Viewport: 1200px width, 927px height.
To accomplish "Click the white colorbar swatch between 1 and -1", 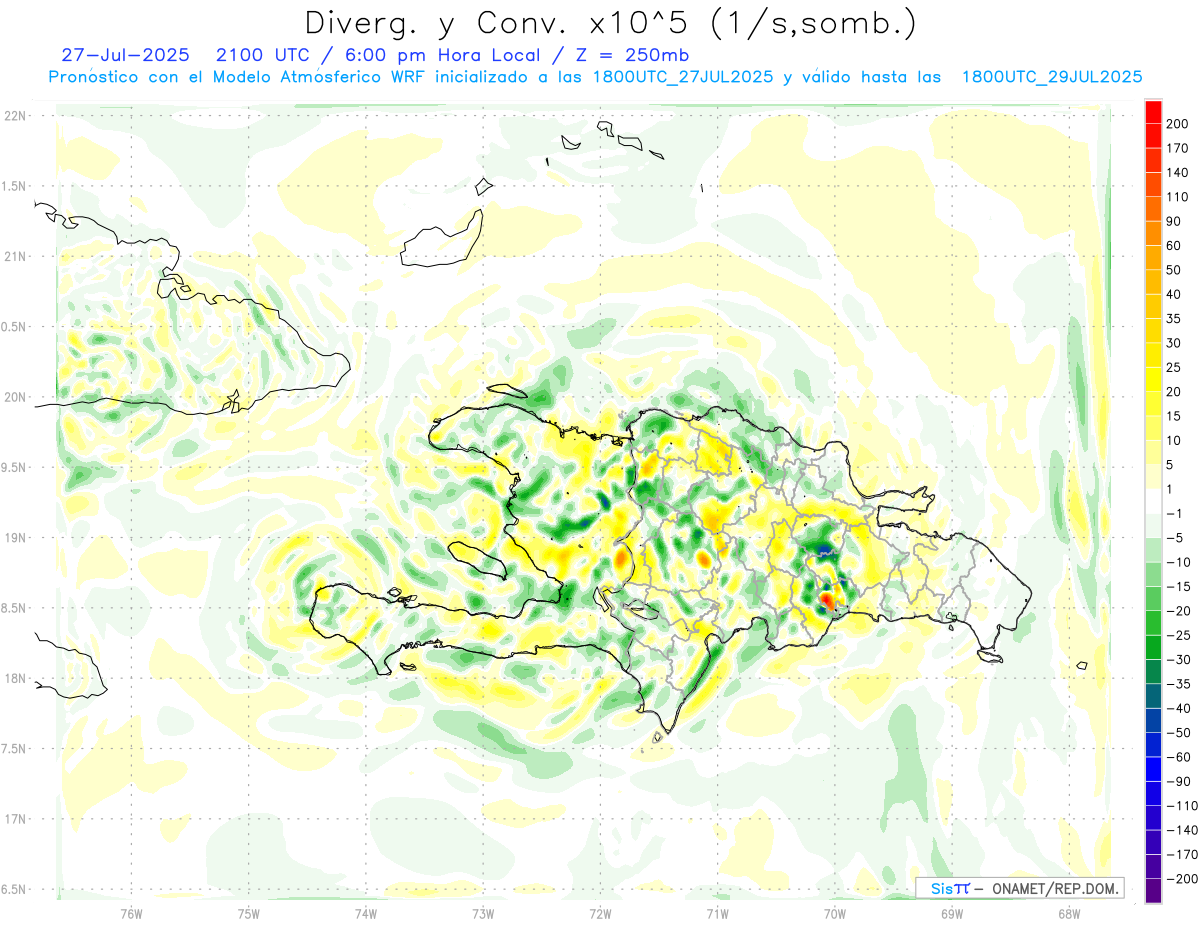I will pos(1153,501).
